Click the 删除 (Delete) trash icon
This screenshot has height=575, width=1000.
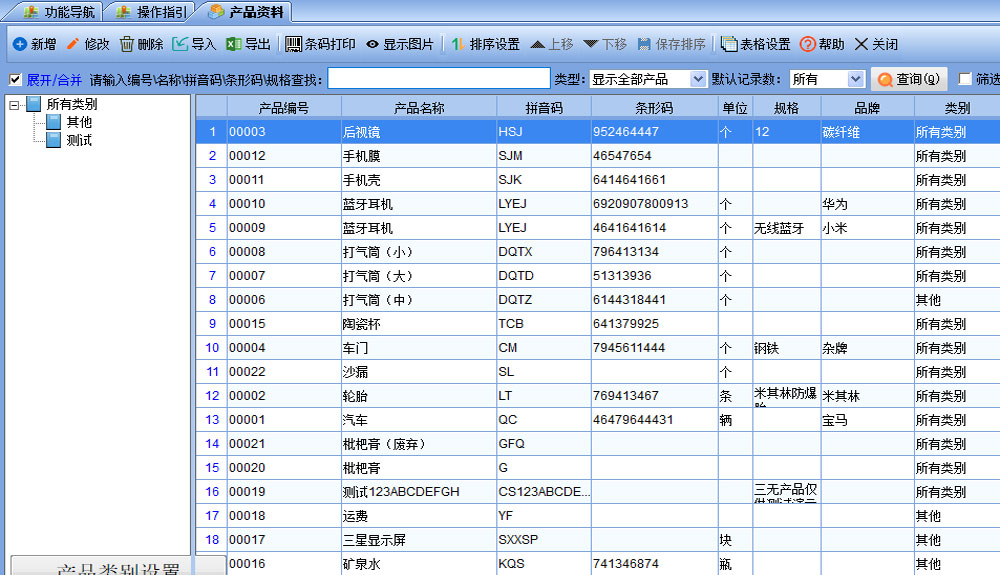[x=127, y=44]
